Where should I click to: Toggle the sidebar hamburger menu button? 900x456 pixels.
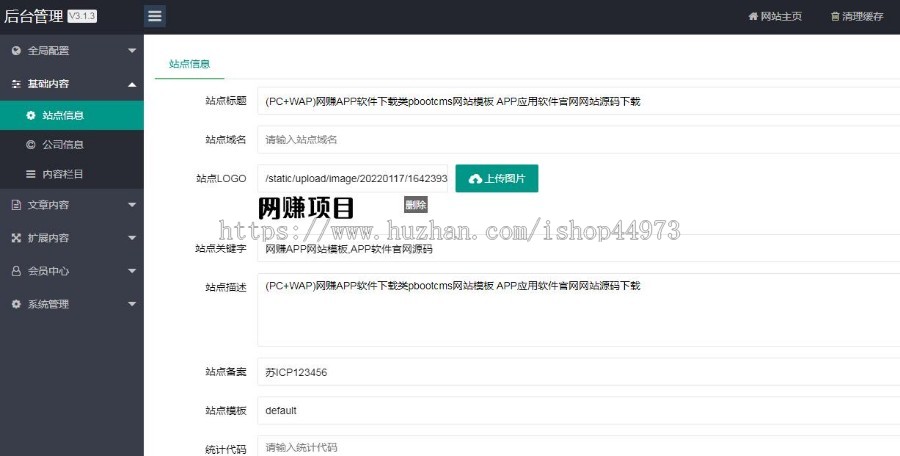pos(155,16)
